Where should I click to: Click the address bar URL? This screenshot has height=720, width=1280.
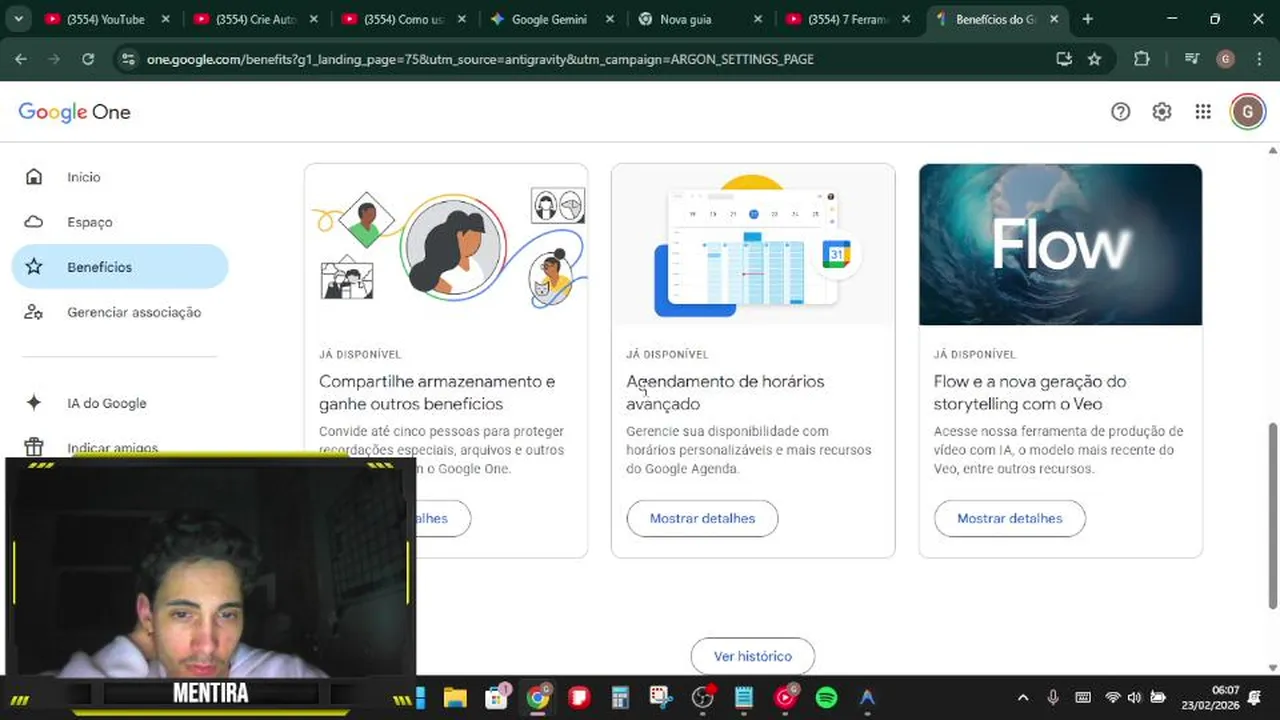click(x=480, y=59)
